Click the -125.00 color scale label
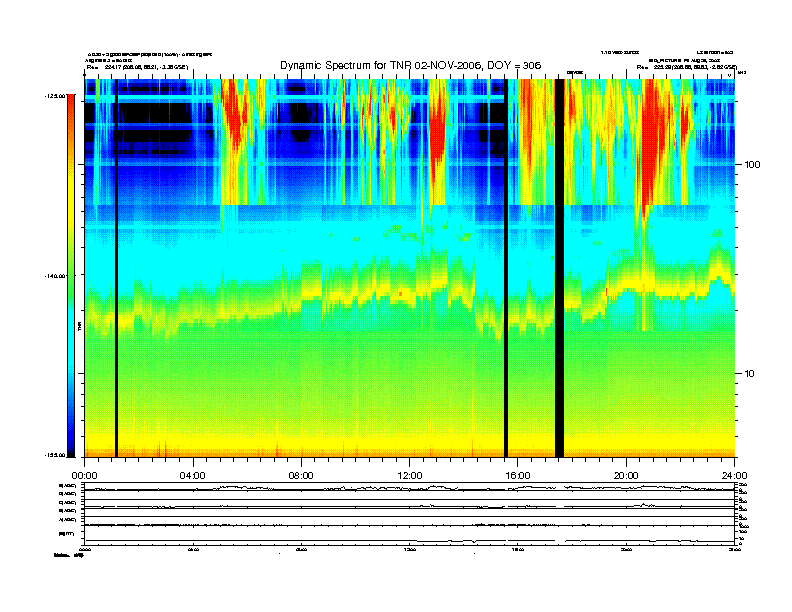 55,95
